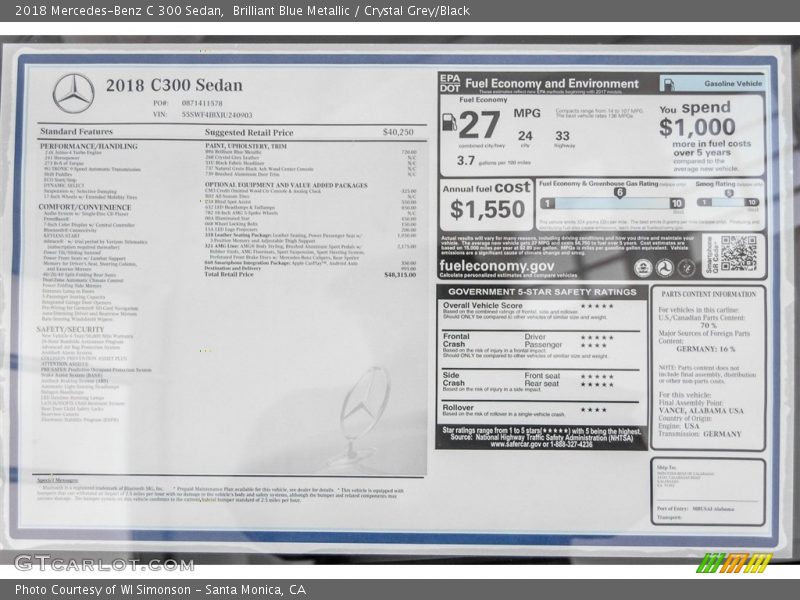Click the EPA DOT logo
Screen dimensions: 800x600
[449, 83]
